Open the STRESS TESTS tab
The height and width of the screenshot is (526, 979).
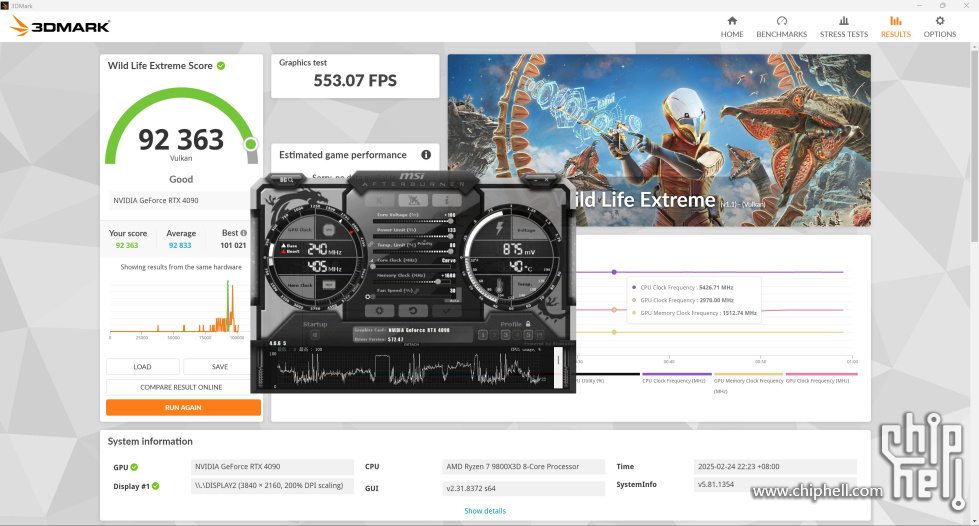[x=844, y=27]
